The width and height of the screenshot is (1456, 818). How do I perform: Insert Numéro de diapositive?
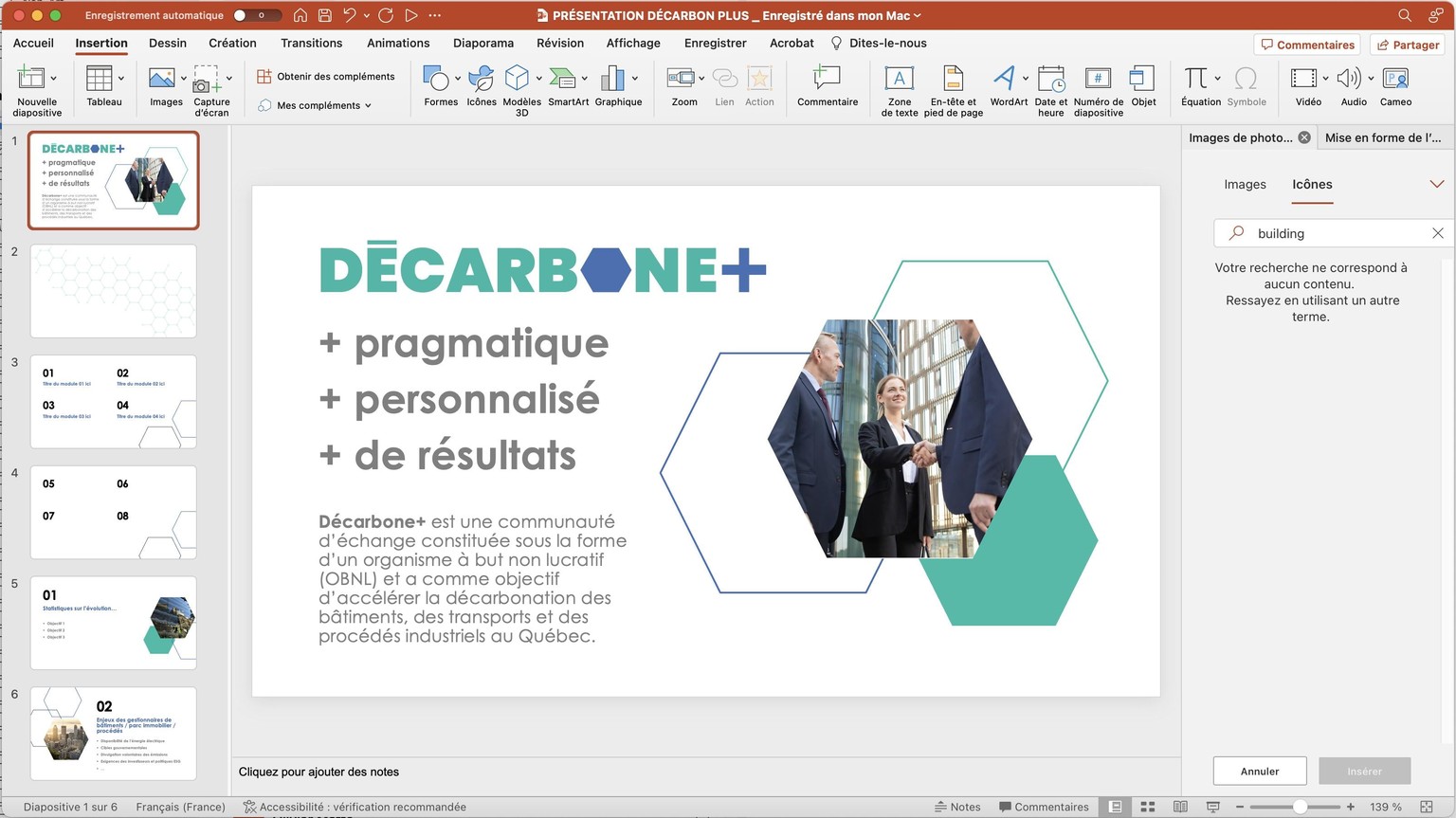(1098, 78)
